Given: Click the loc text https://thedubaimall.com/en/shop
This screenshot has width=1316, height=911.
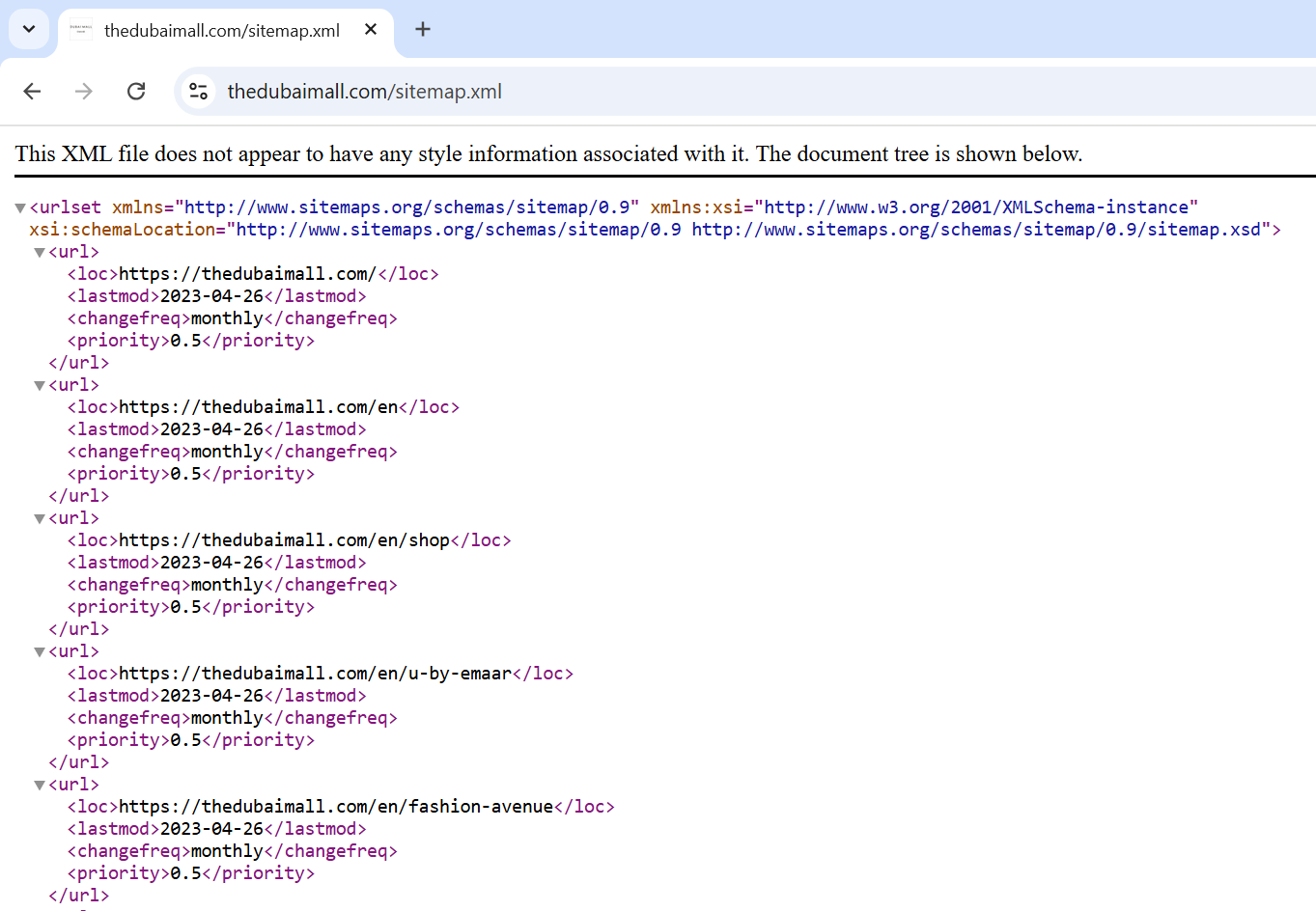Looking at the screenshot, I should tap(284, 540).
